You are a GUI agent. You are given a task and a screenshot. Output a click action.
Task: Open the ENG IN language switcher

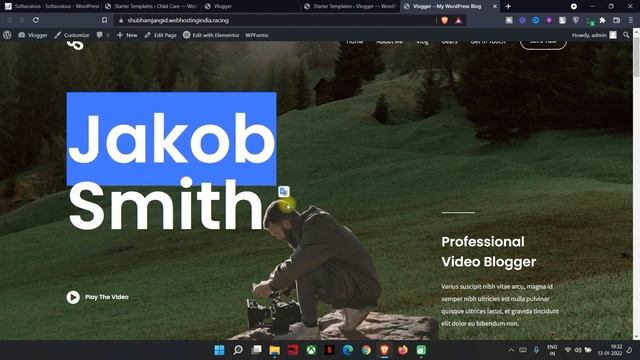[552, 350]
